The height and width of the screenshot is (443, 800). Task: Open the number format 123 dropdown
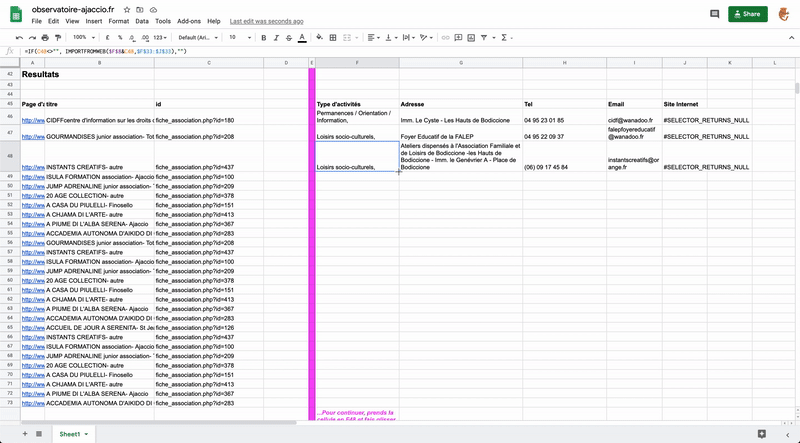tap(160, 38)
